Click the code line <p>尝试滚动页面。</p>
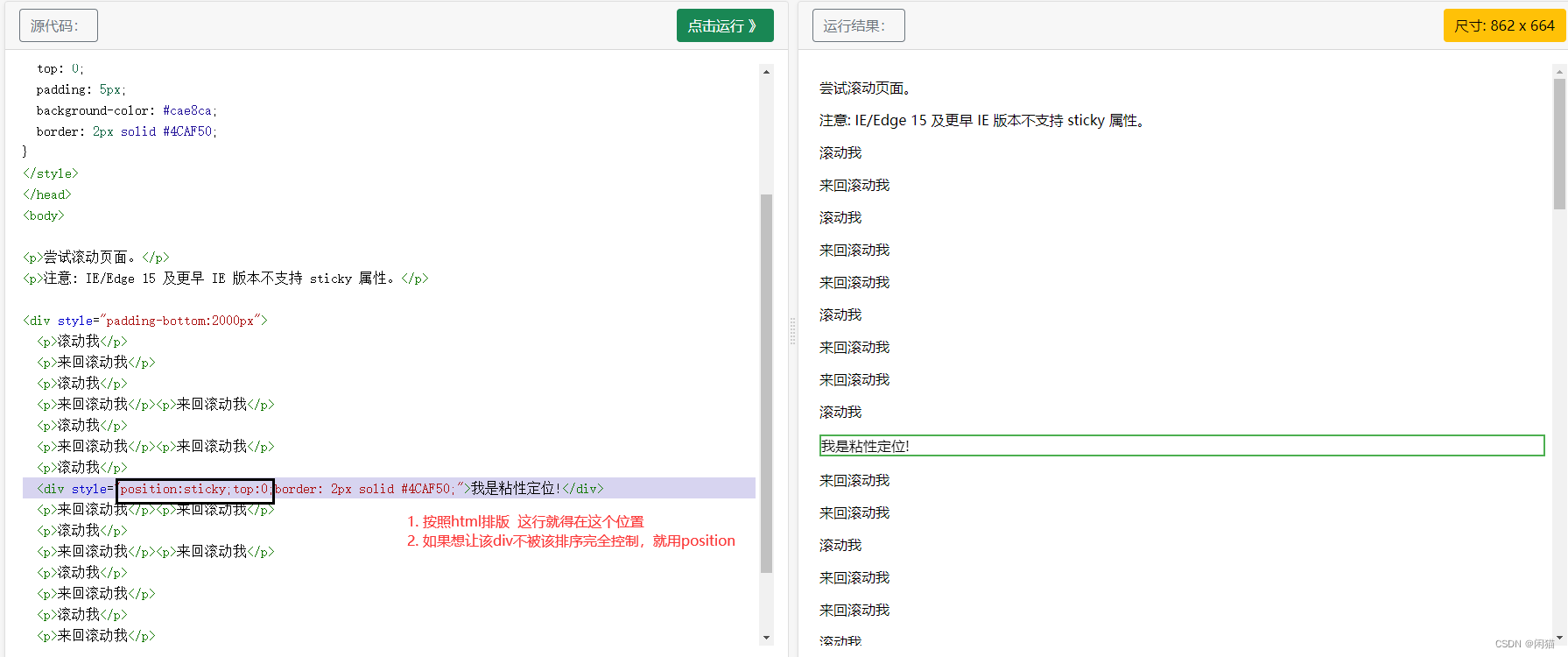 click(x=96, y=258)
